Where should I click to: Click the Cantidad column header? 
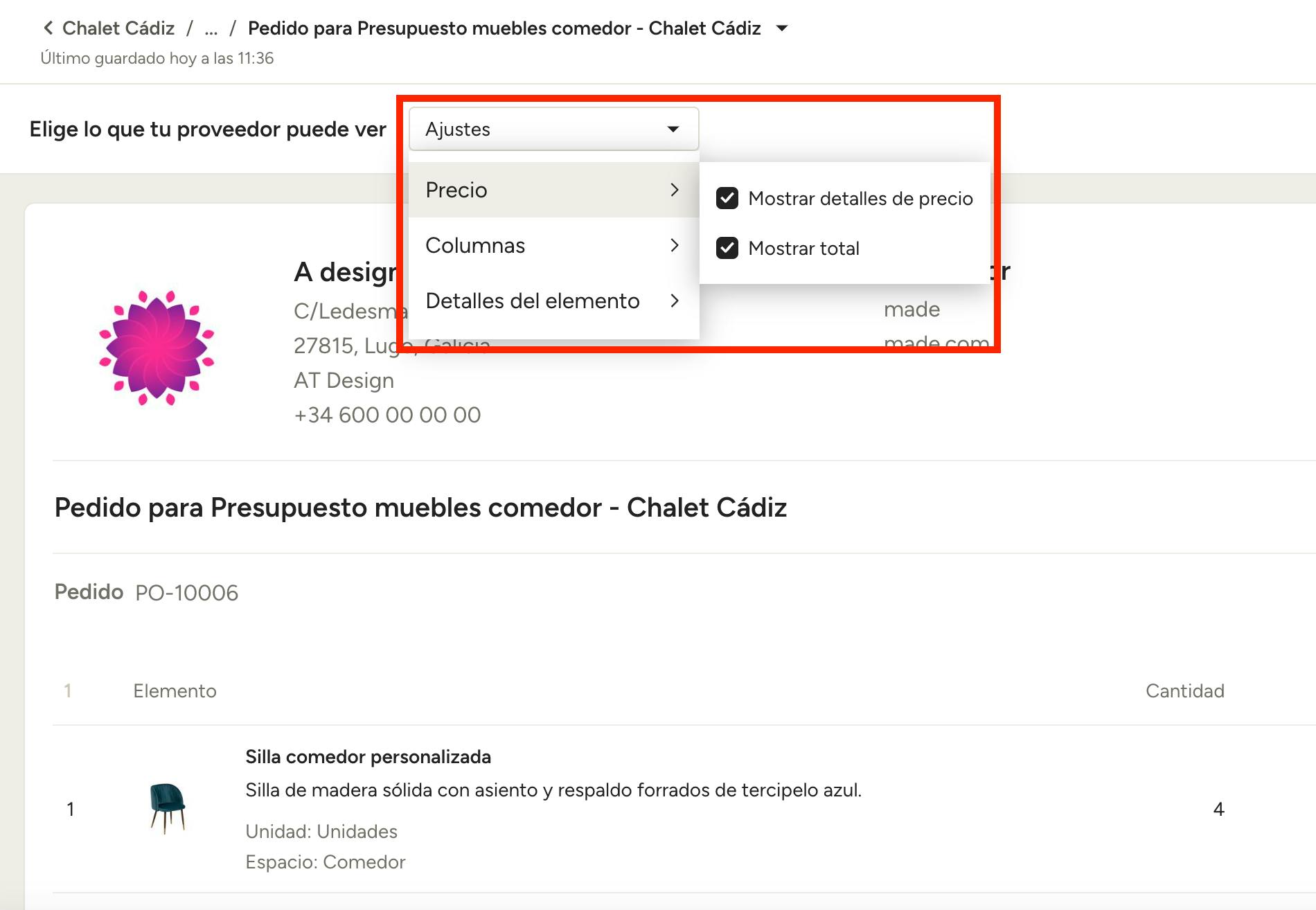(x=1184, y=690)
